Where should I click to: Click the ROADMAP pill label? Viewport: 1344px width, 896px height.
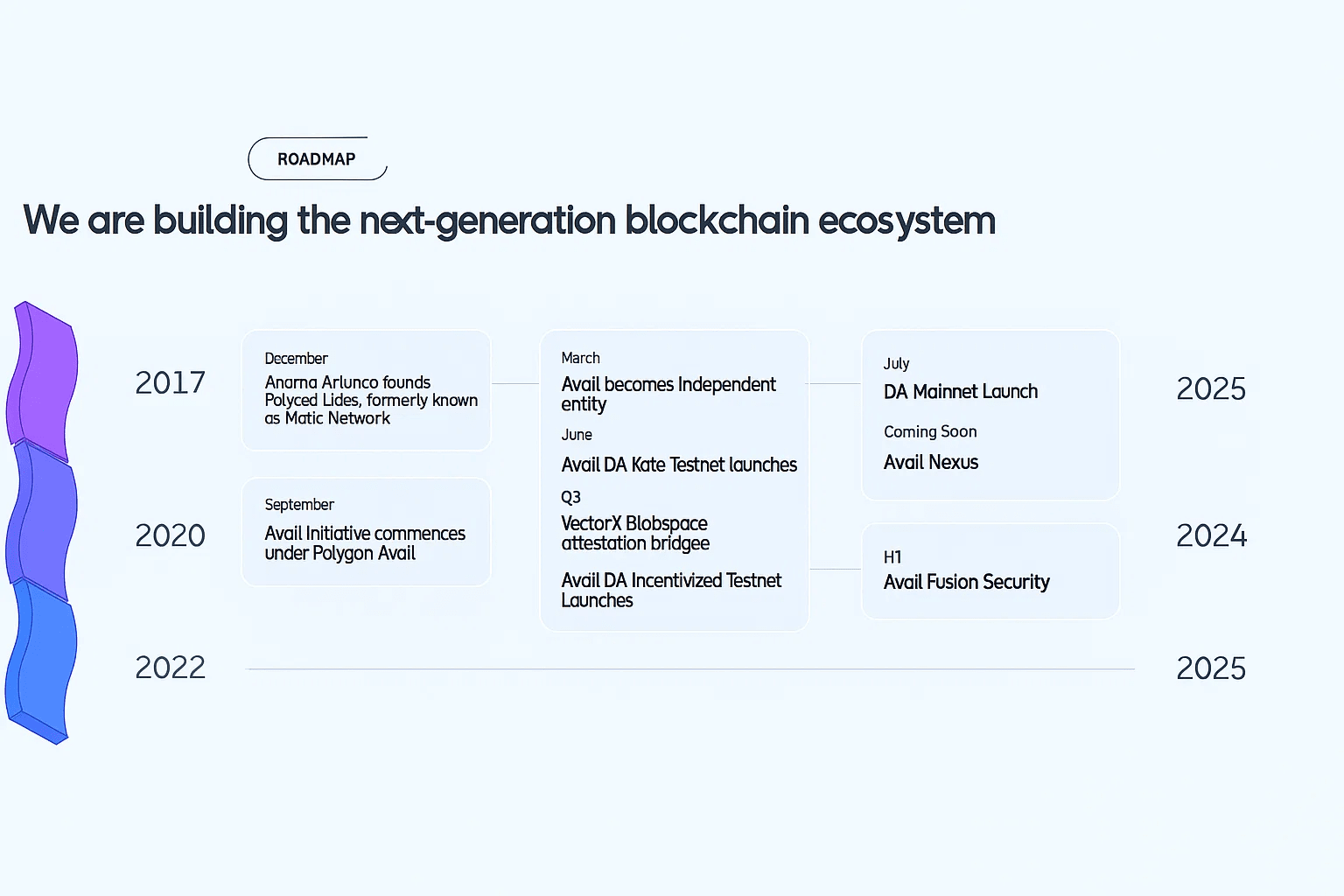[x=317, y=158]
